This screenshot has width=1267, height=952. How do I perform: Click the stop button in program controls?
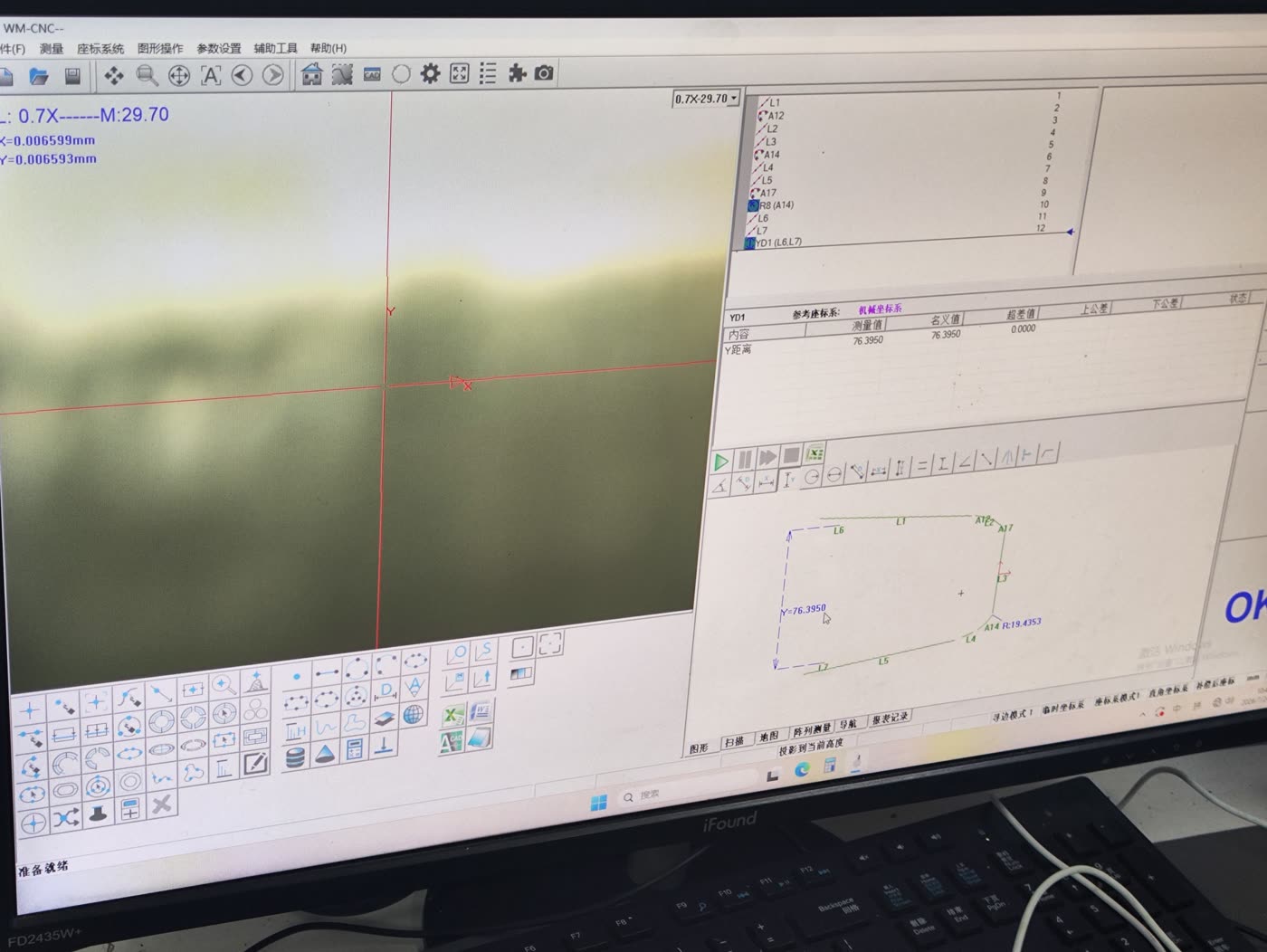tap(791, 455)
